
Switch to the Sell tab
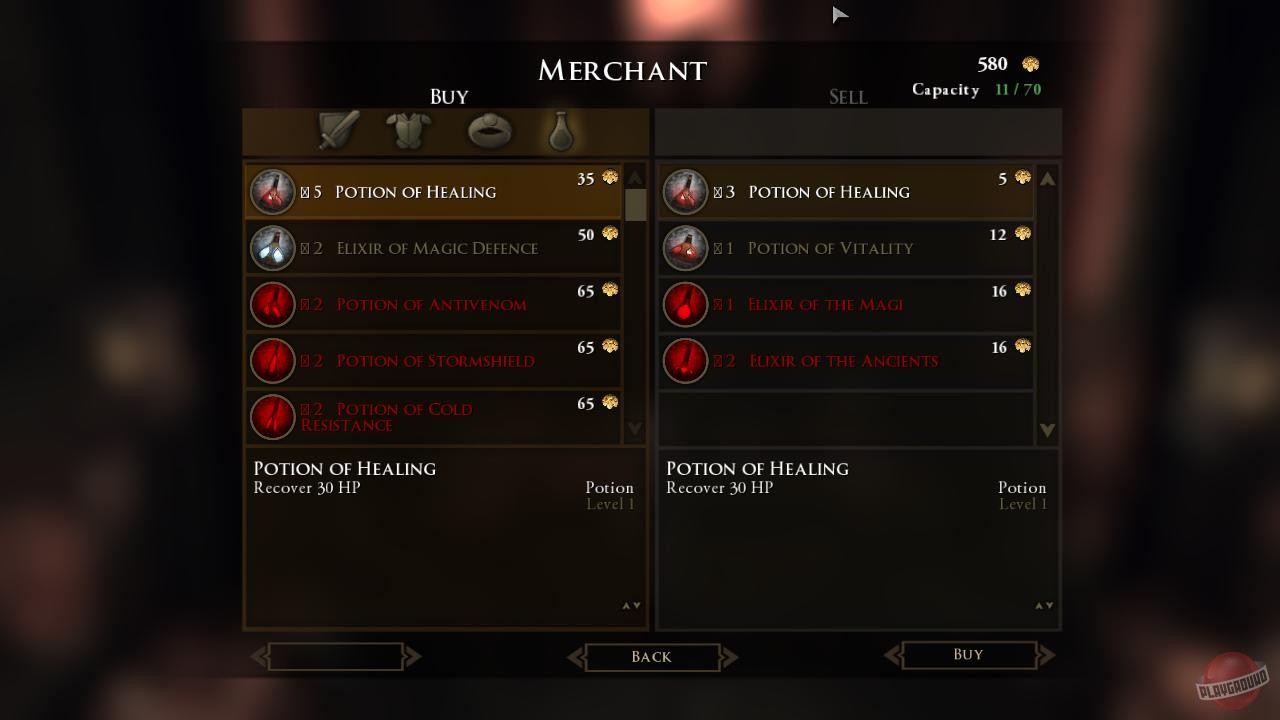tap(848, 97)
